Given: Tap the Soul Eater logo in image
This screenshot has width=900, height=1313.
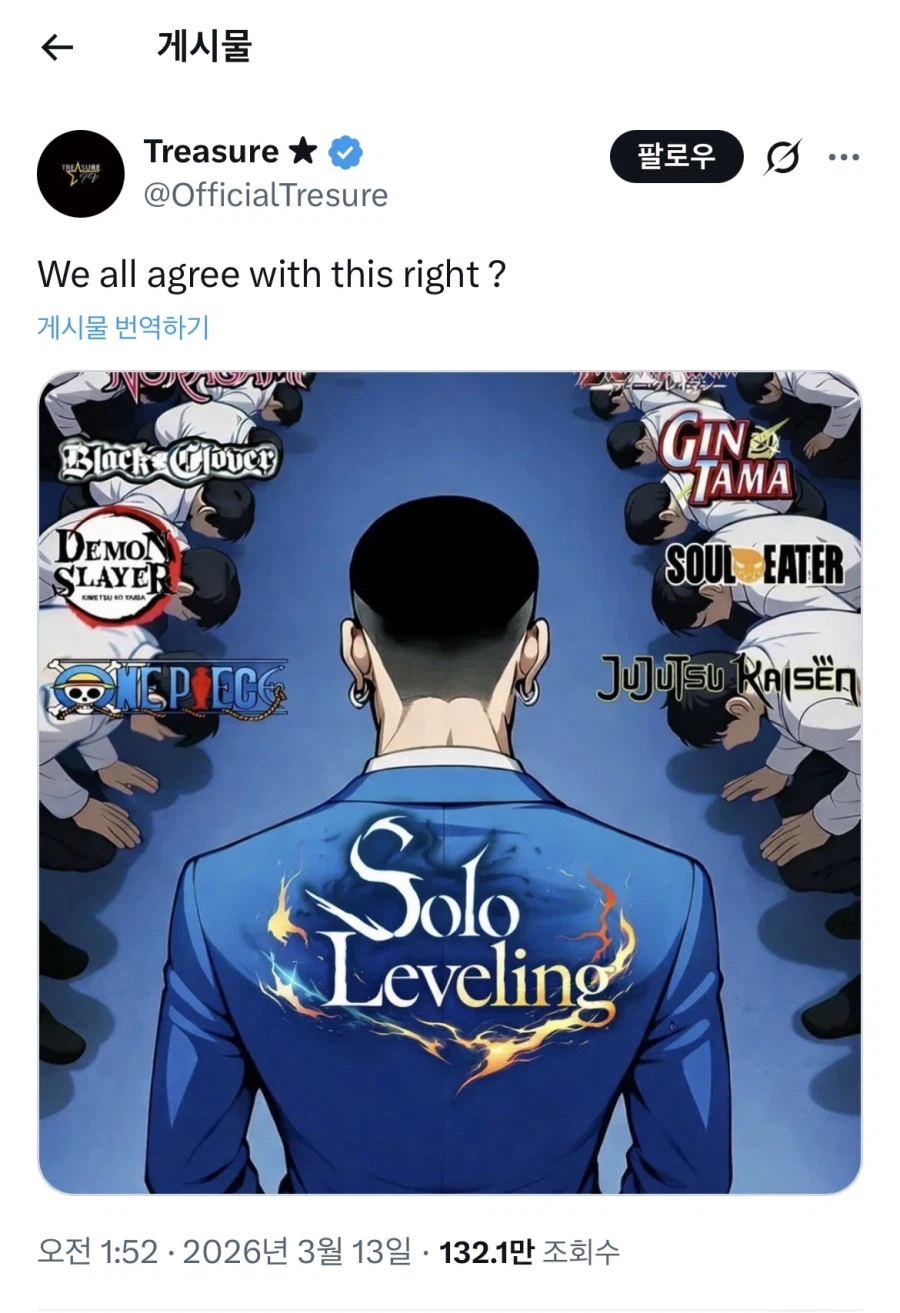Looking at the screenshot, I should (x=755, y=566).
